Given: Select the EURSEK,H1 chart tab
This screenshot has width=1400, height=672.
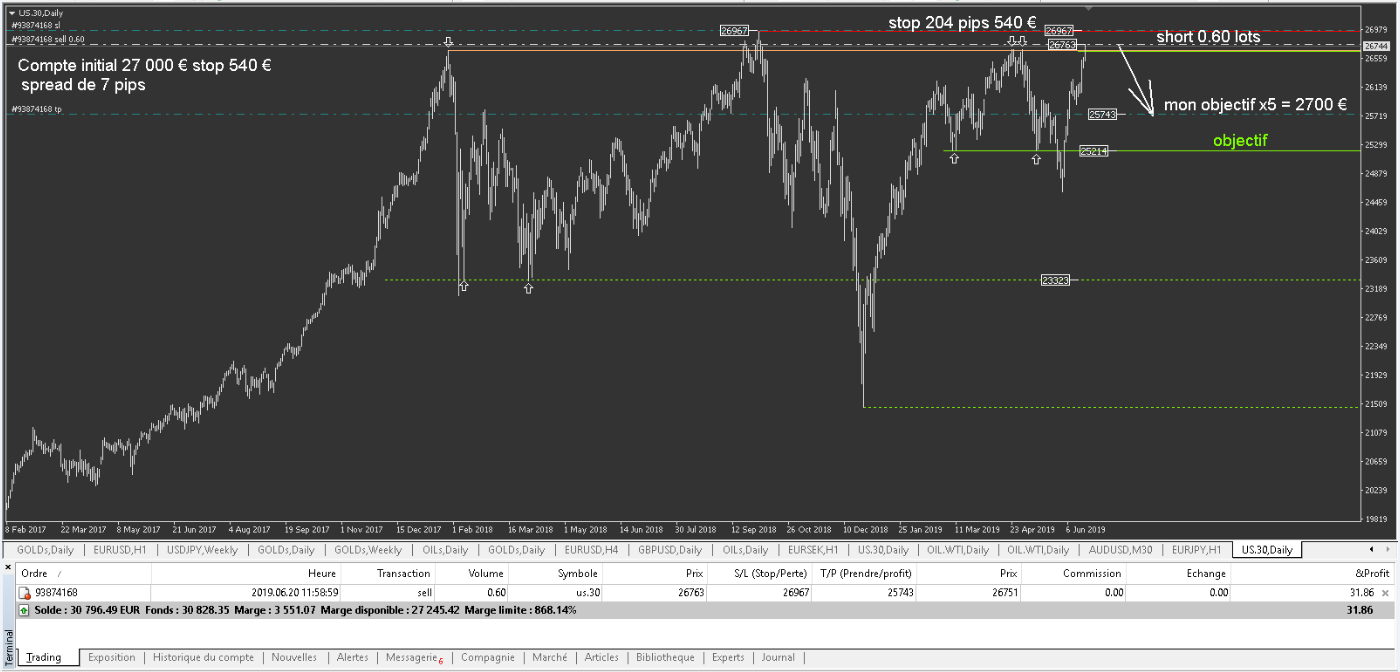Looking at the screenshot, I should pos(814,550).
